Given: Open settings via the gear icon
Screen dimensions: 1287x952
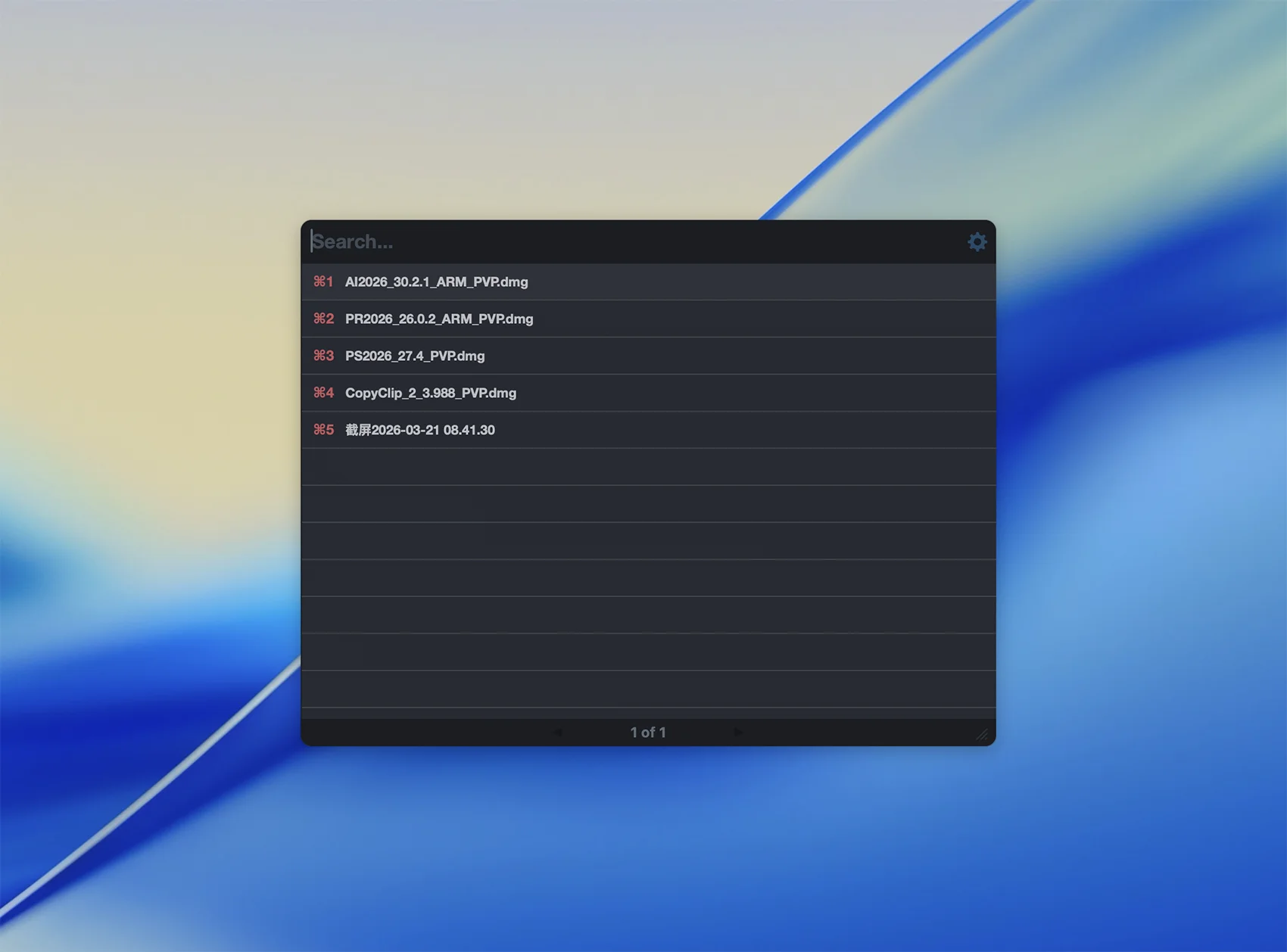Looking at the screenshot, I should point(977,242).
